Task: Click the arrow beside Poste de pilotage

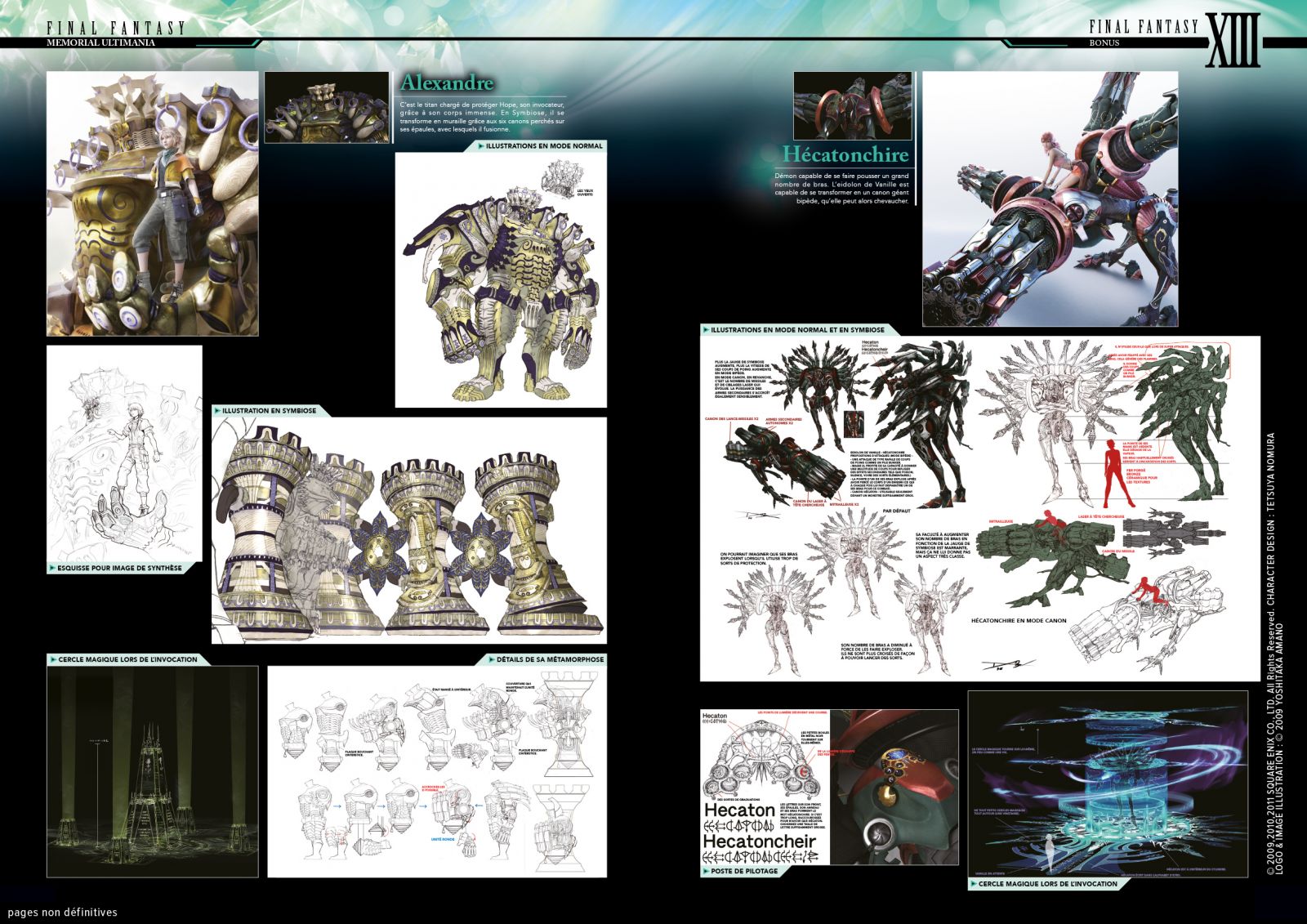Action: pyautogui.click(x=707, y=871)
